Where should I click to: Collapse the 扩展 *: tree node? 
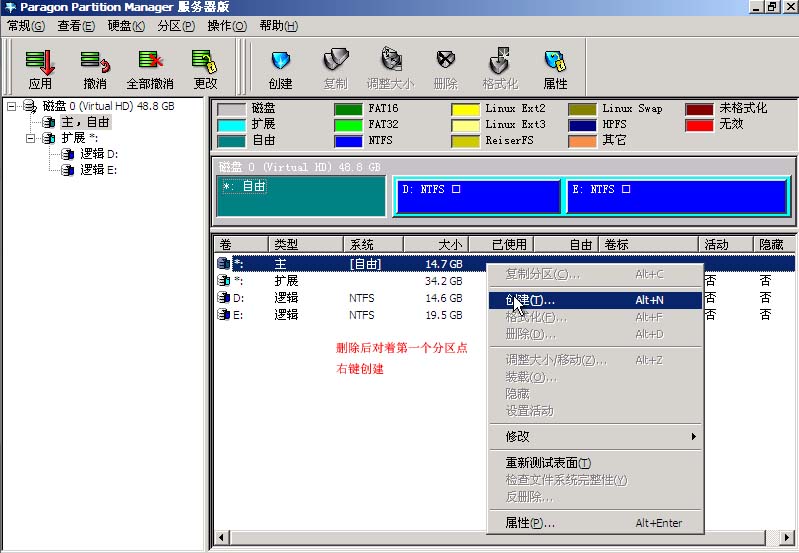[x=31, y=138]
